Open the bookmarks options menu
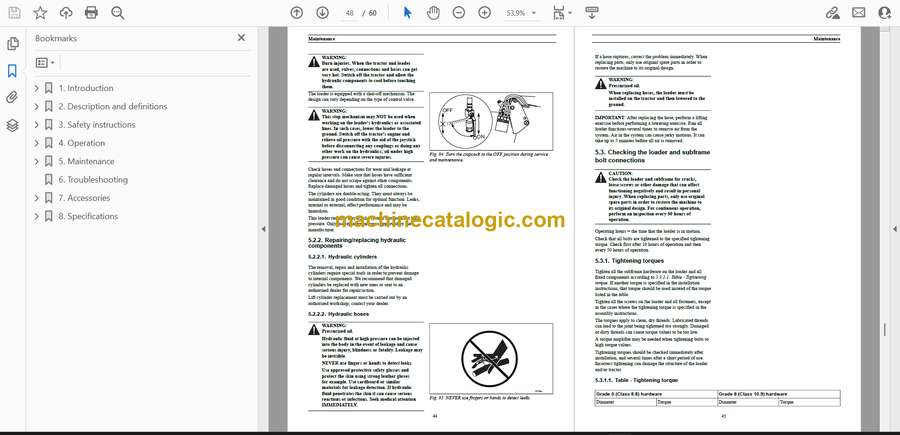900x435 pixels. tap(45, 63)
